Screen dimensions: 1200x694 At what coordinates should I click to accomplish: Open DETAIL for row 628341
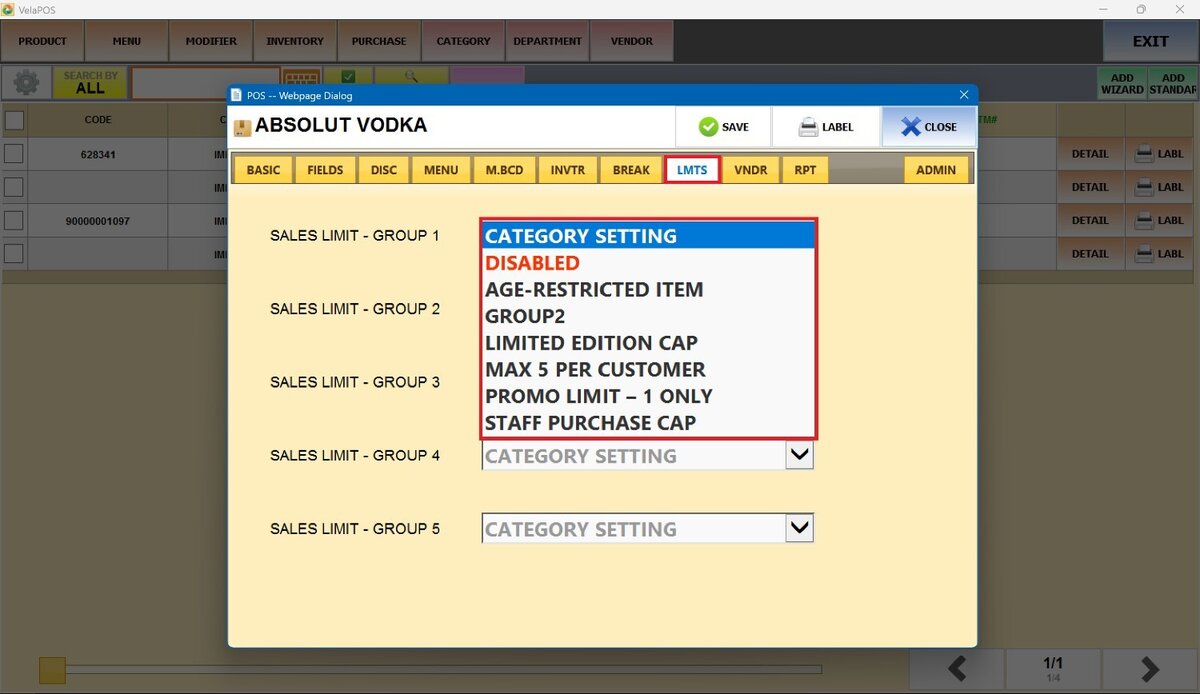[1090, 154]
